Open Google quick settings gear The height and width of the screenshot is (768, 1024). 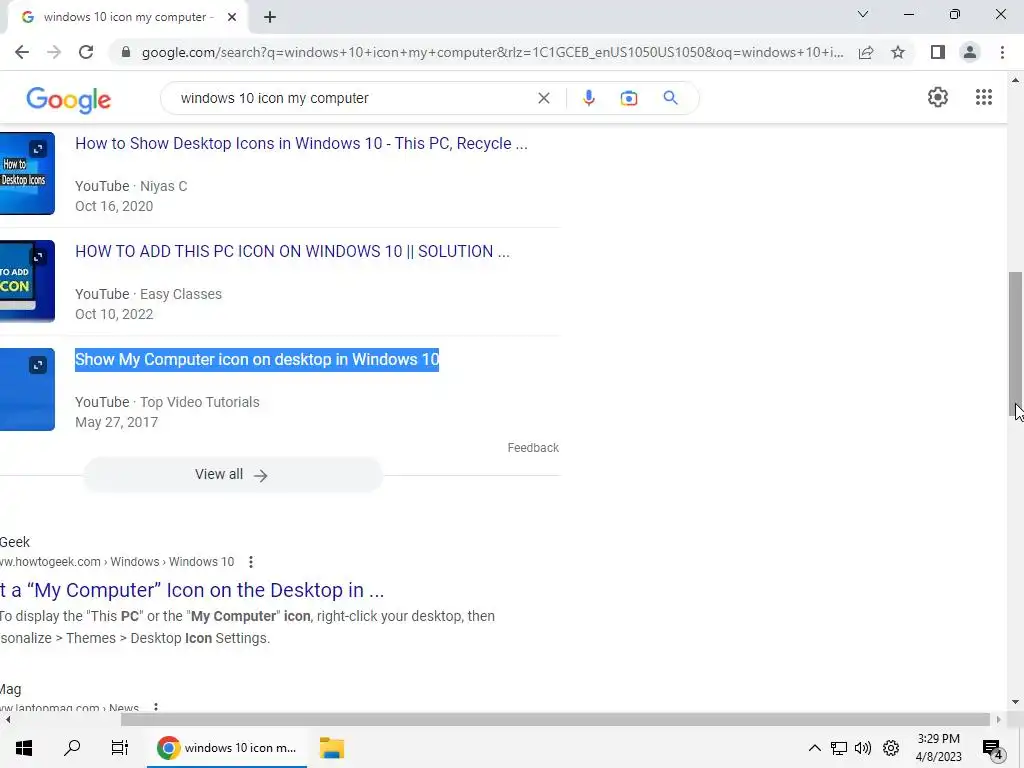pos(938,97)
